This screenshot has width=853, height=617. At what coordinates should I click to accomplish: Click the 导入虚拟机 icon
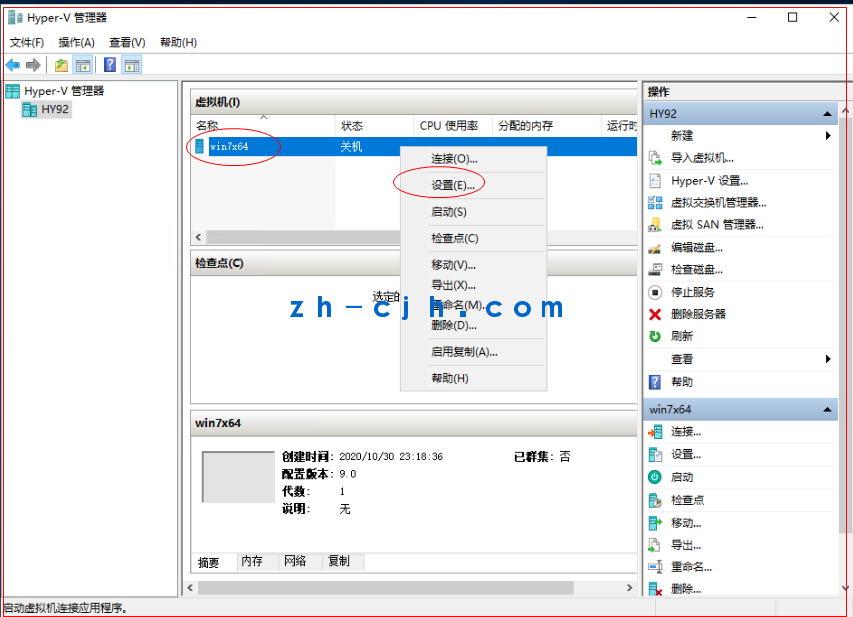[x=656, y=158]
